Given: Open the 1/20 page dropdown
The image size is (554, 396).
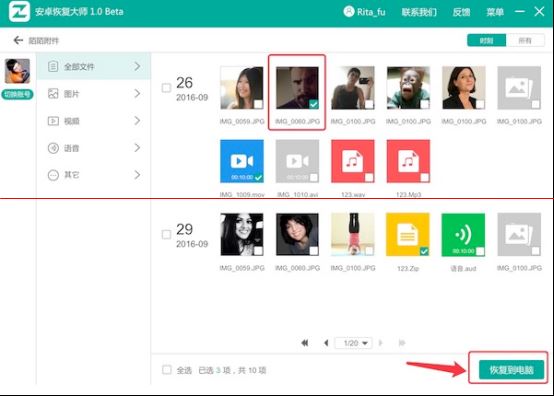Looking at the screenshot, I should 354,343.
